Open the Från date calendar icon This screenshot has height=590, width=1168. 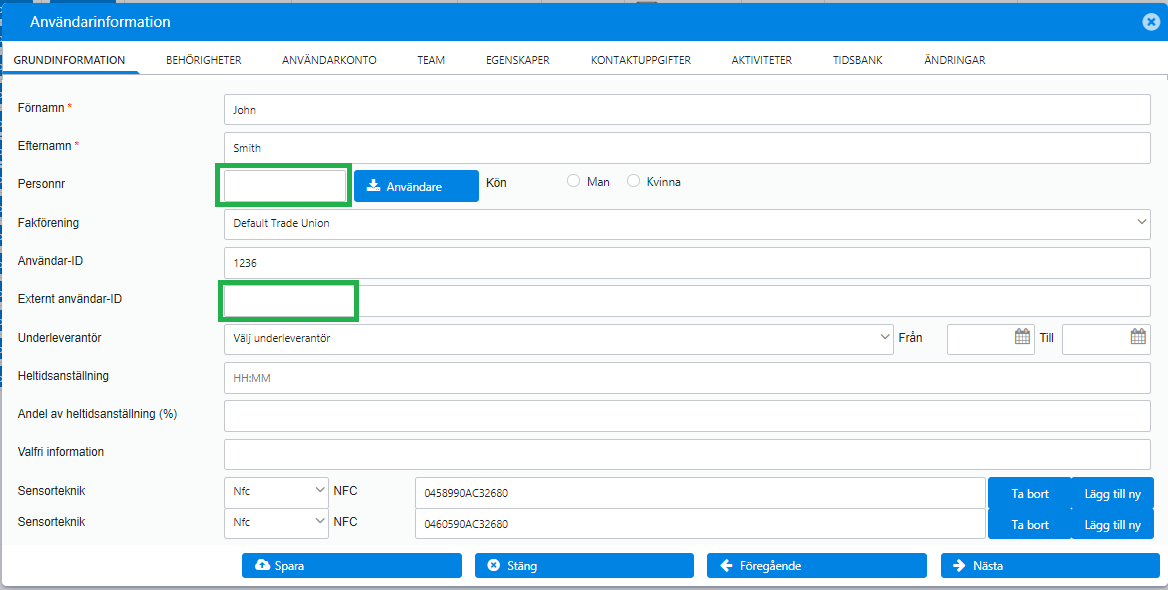tap(1022, 336)
